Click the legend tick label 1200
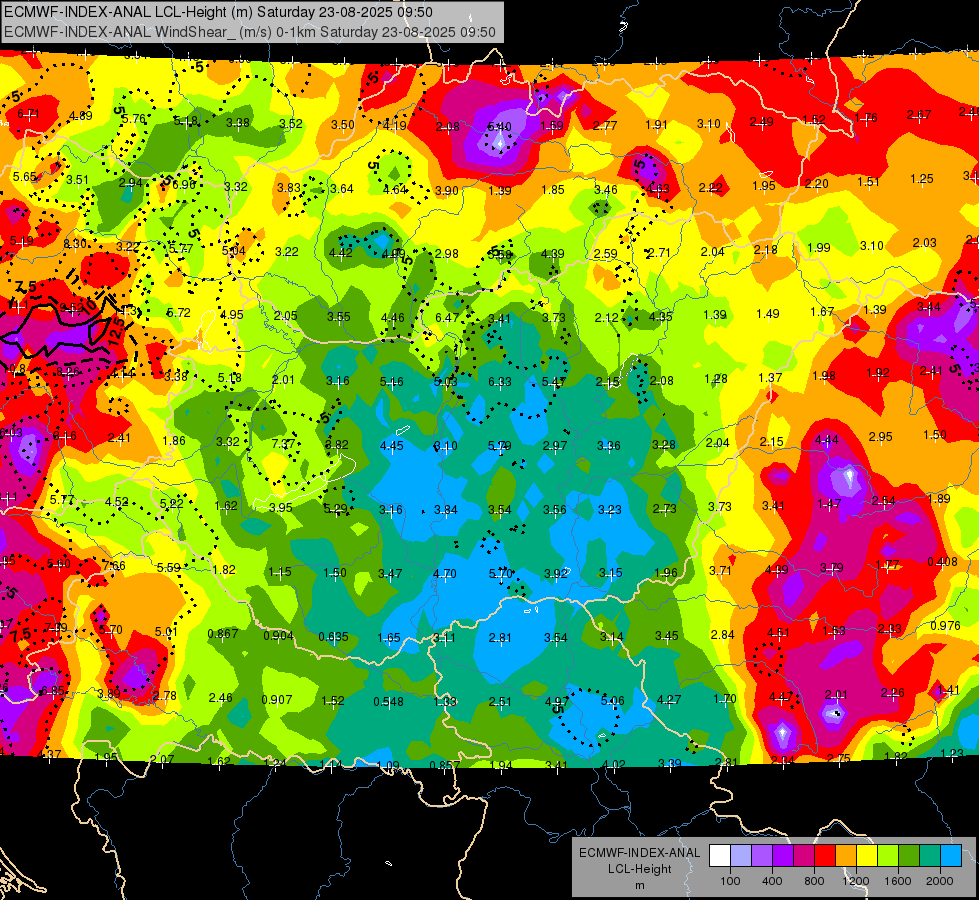Image resolution: width=979 pixels, height=900 pixels. tap(856, 881)
